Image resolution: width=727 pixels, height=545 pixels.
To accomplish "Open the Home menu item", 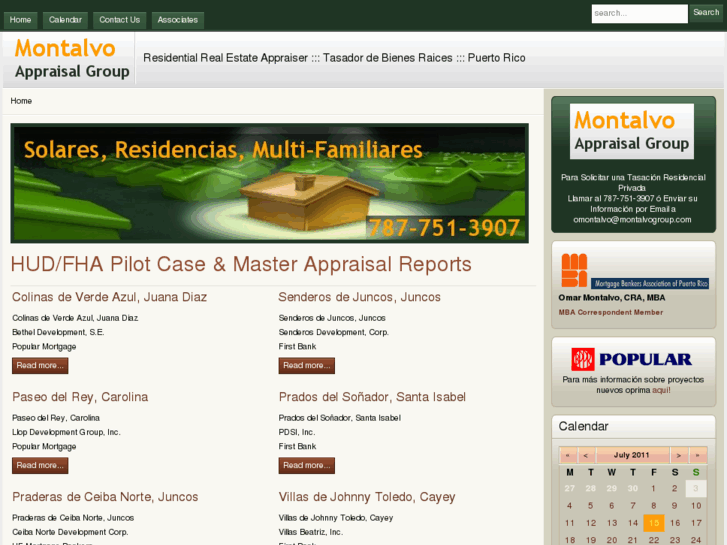I will pos(20,20).
